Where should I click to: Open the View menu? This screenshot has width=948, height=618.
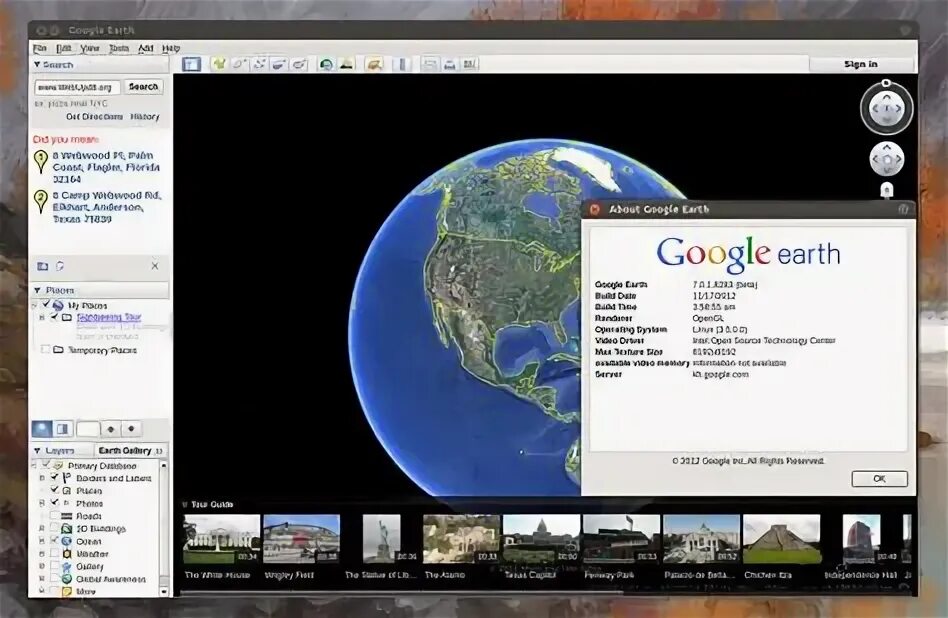(x=89, y=48)
